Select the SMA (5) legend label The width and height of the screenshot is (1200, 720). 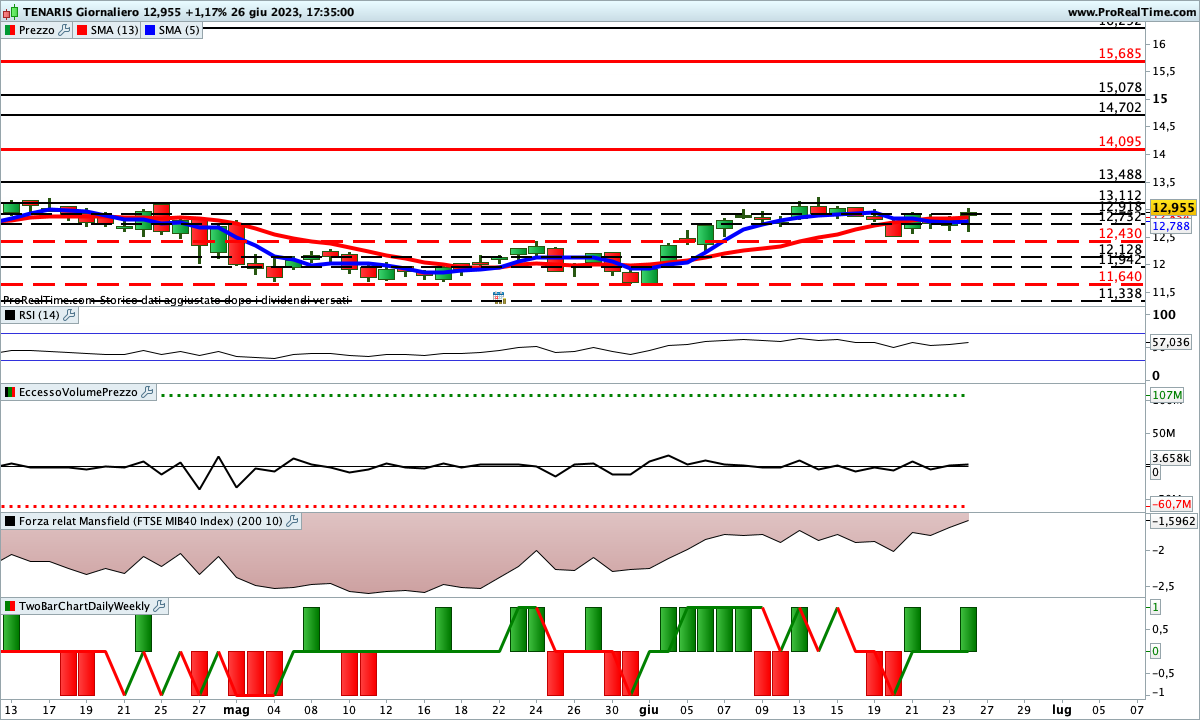coord(180,30)
